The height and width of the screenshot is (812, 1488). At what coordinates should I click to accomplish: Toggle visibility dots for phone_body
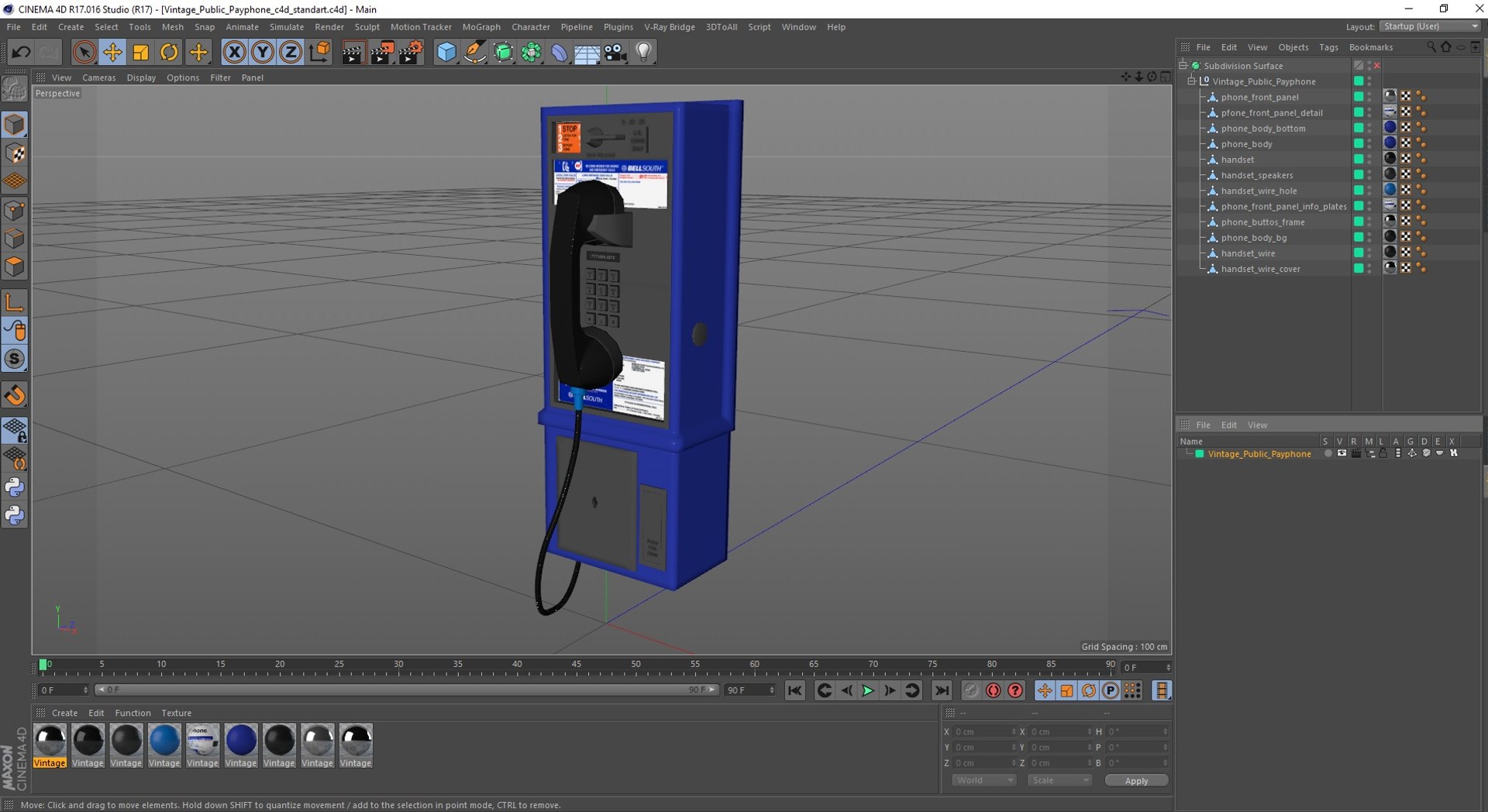tap(1369, 143)
